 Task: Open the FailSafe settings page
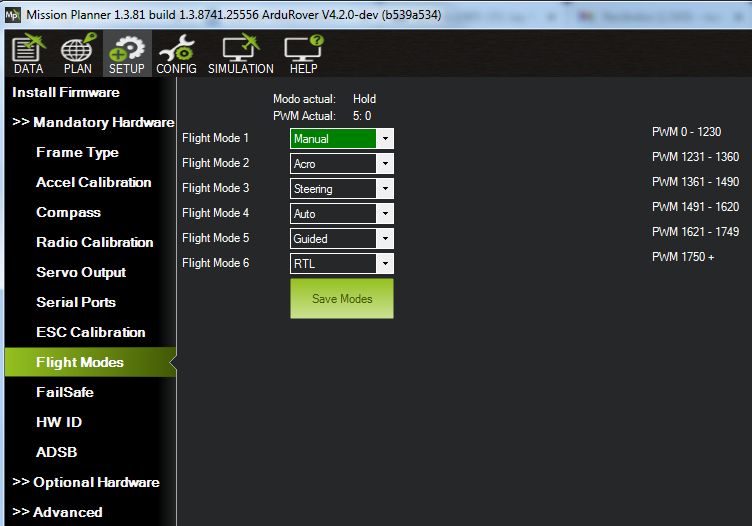pos(65,392)
